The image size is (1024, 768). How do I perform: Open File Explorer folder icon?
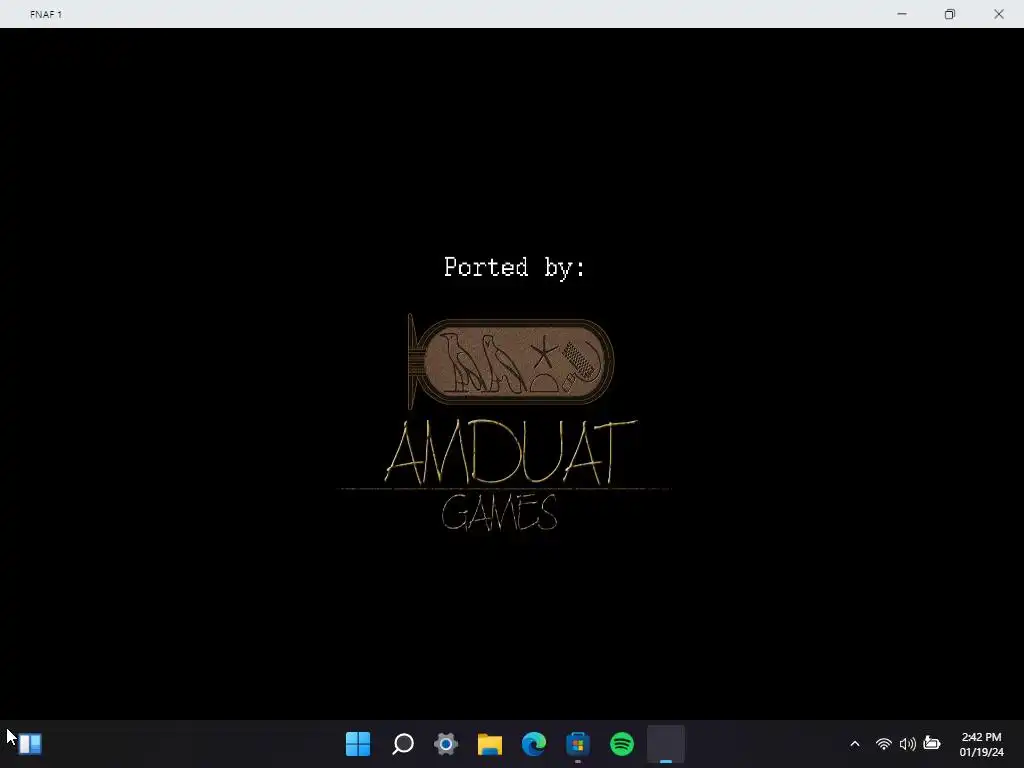pos(490,743)
